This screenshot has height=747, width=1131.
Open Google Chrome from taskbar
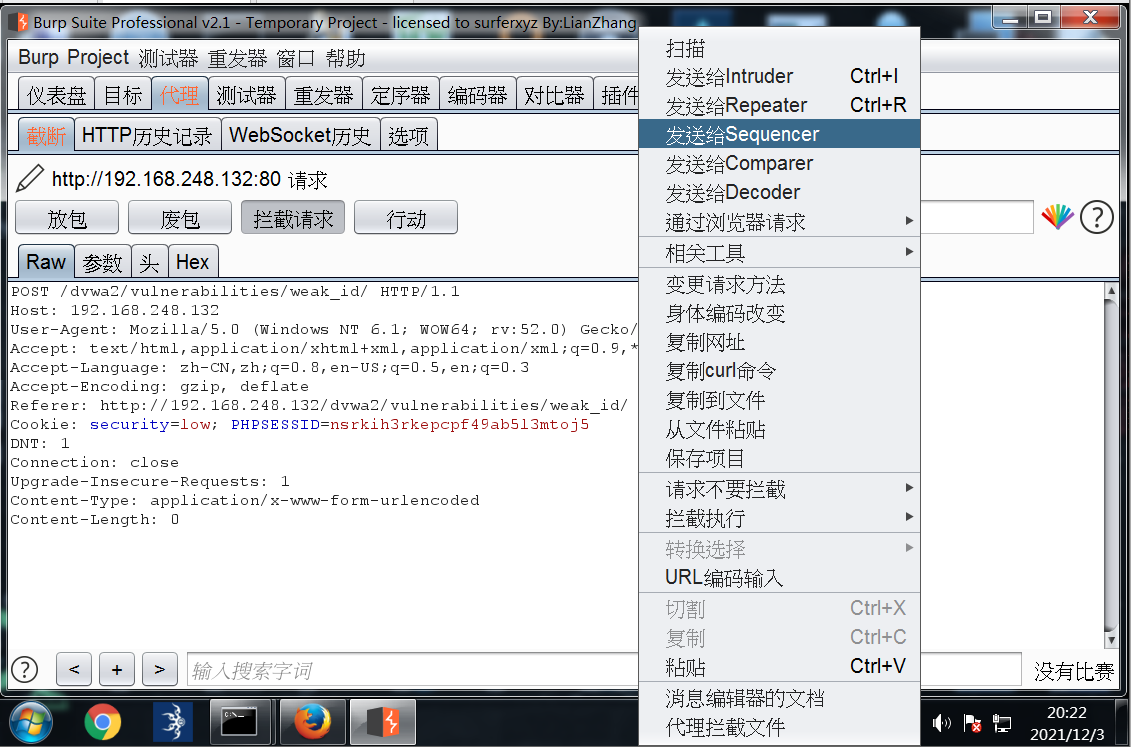coord(102,722)
